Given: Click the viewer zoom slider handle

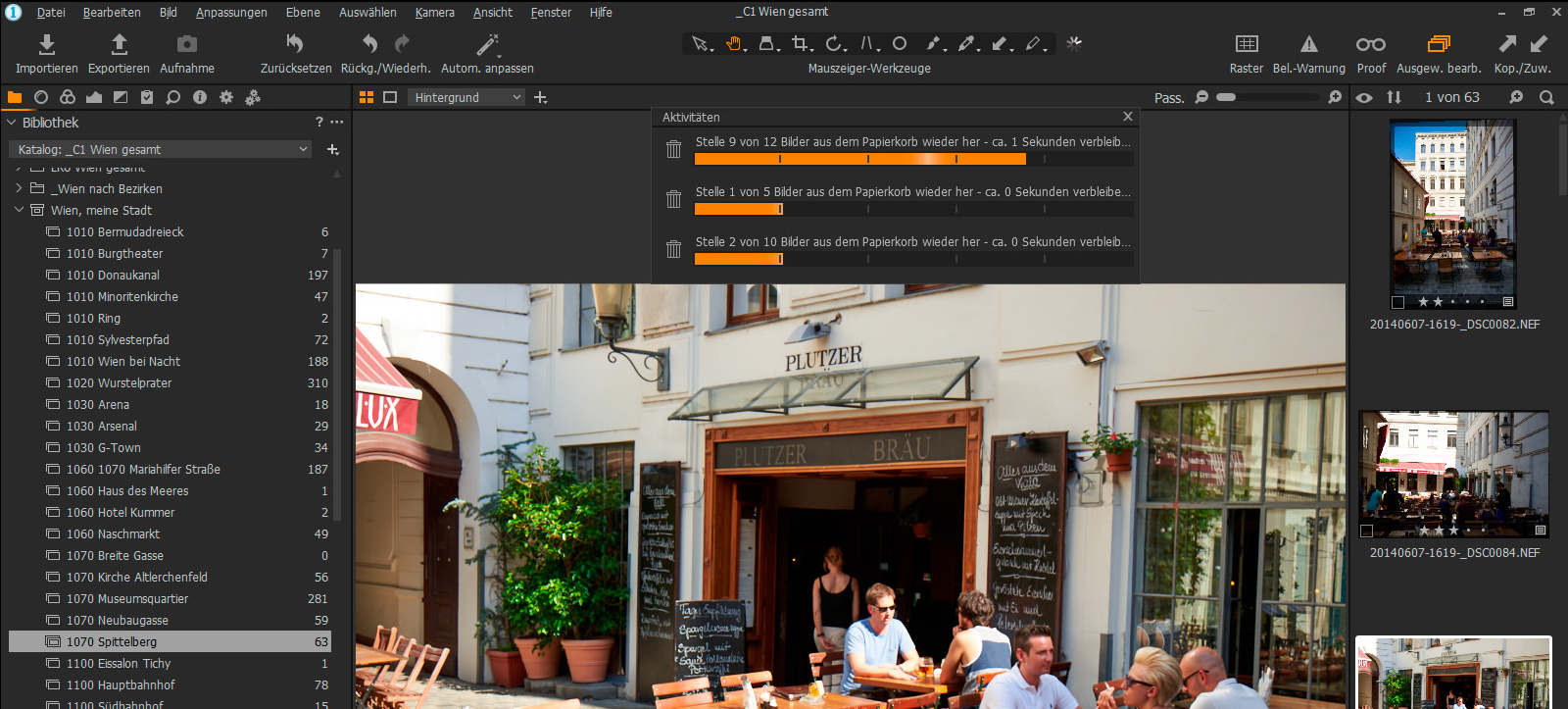Looking at the screenshot, I should [1226, 97].
